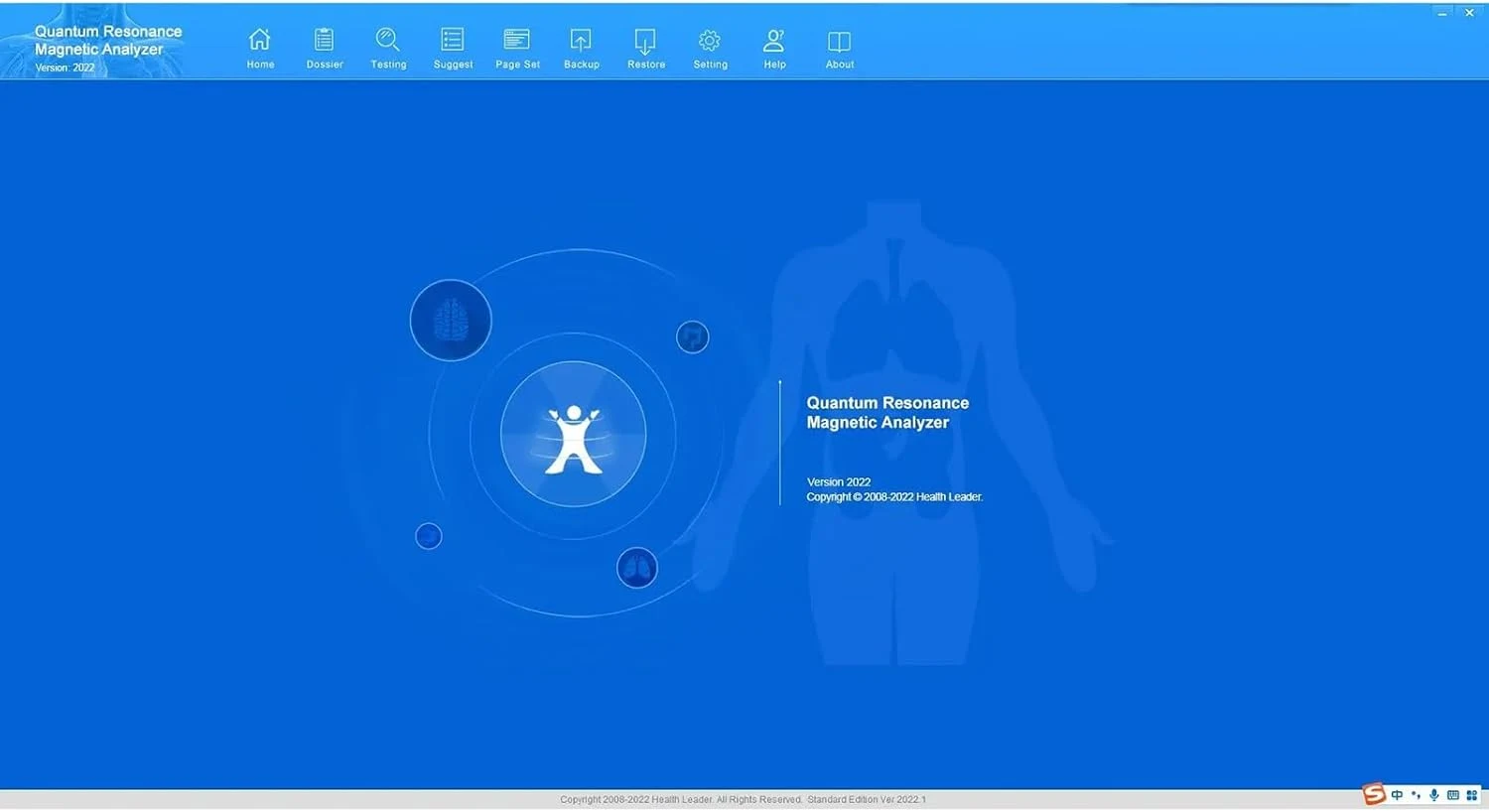This screenshot has height=812, width=1489.
Task: Open the IME soft keyboard
Action: pos(1452,795)
